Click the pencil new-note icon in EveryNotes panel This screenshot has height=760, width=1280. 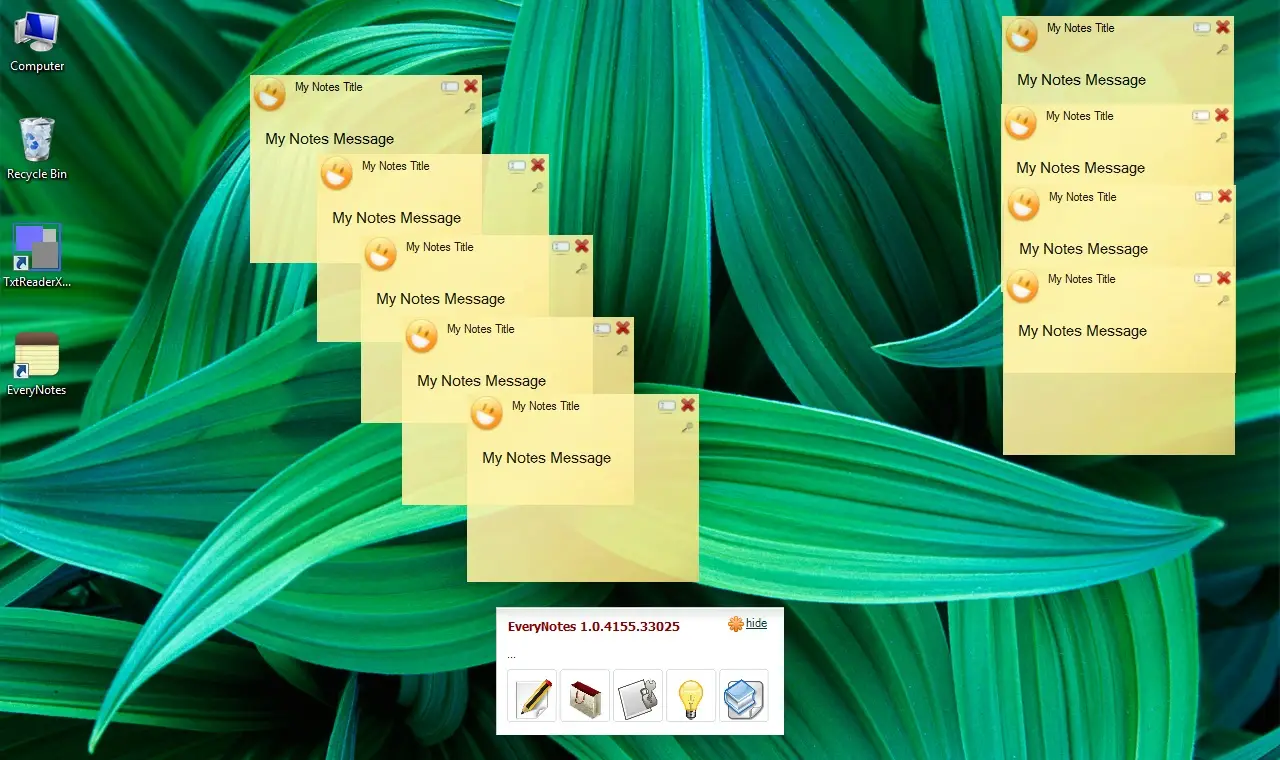point(534,696)
